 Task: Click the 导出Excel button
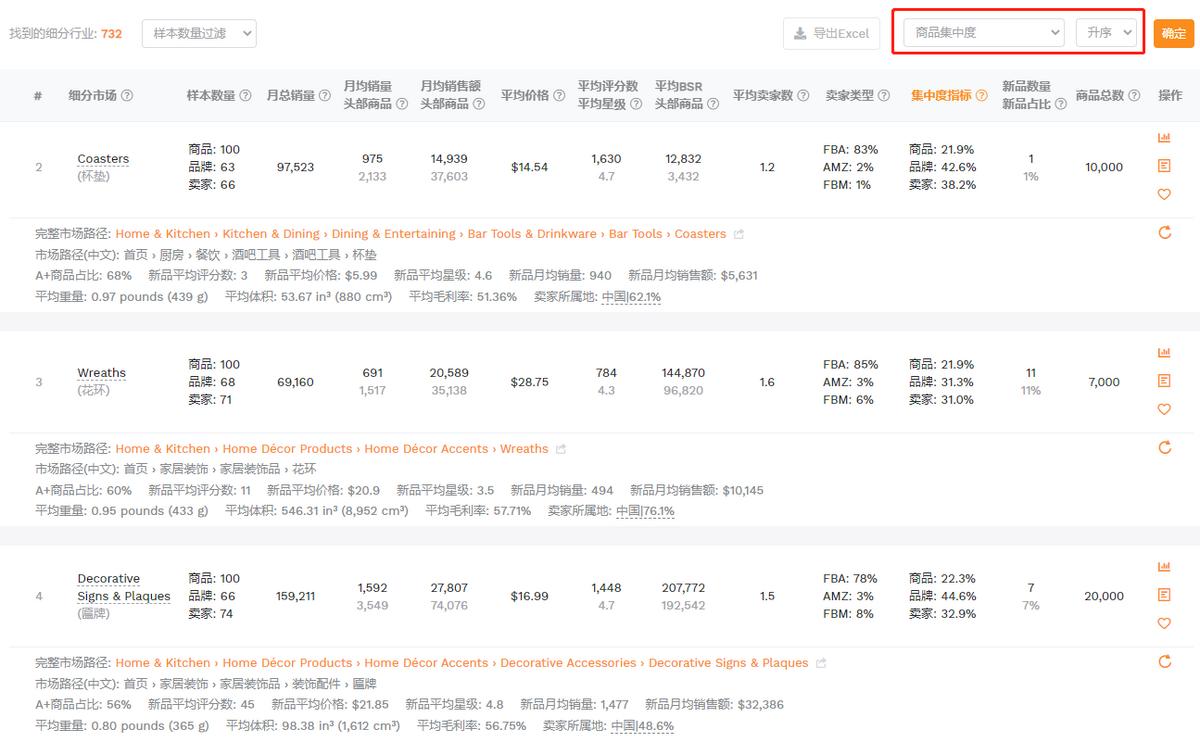[x=831, y=33]
